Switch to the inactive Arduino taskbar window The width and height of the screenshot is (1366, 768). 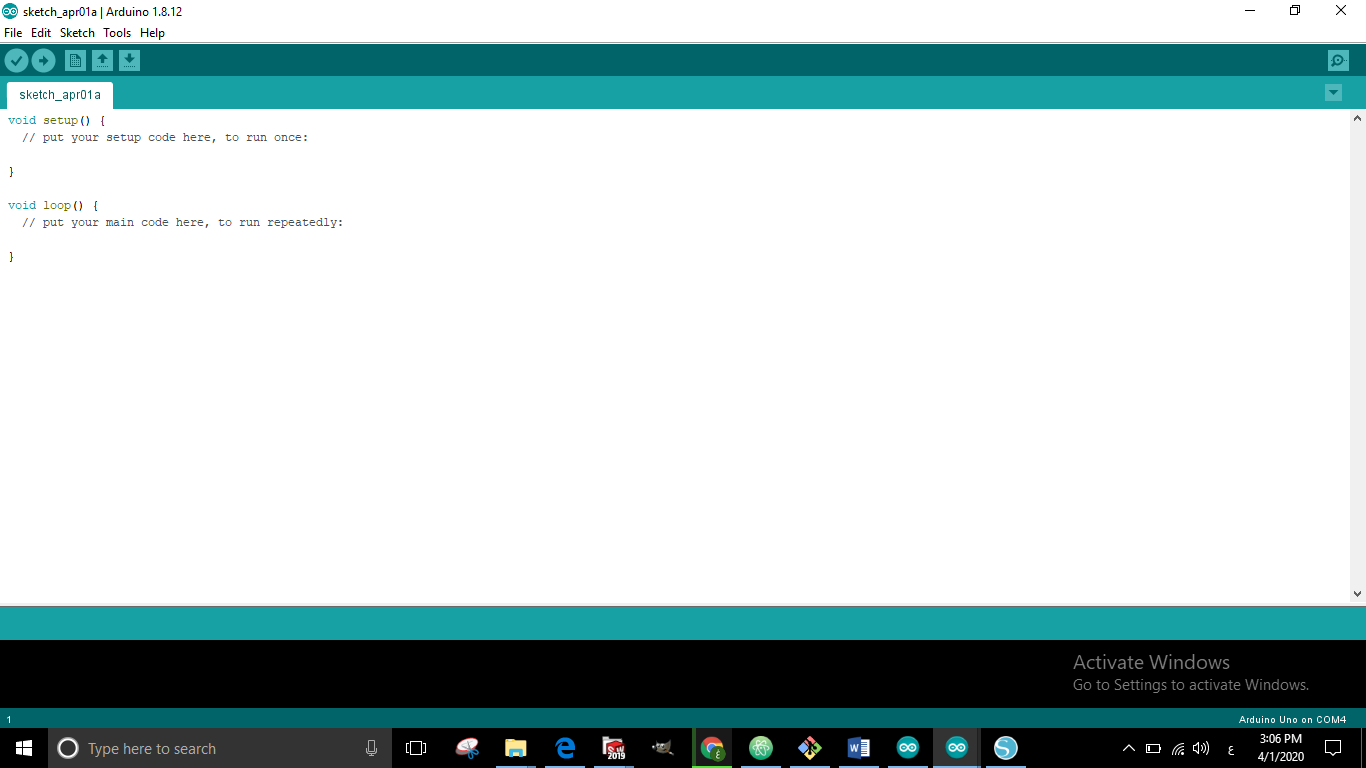click(x=907, y=748)
